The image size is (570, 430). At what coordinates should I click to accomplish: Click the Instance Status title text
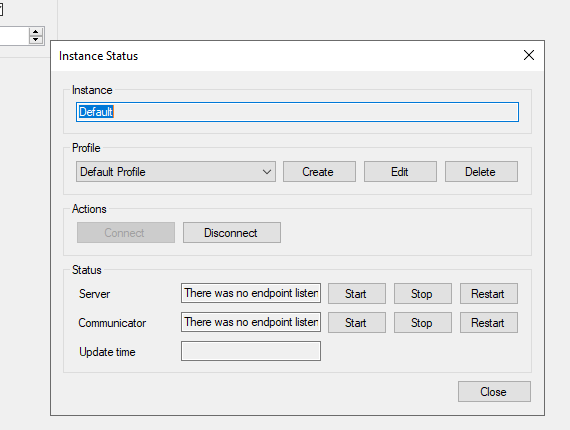pyautogui.click(x=99, y=56)
